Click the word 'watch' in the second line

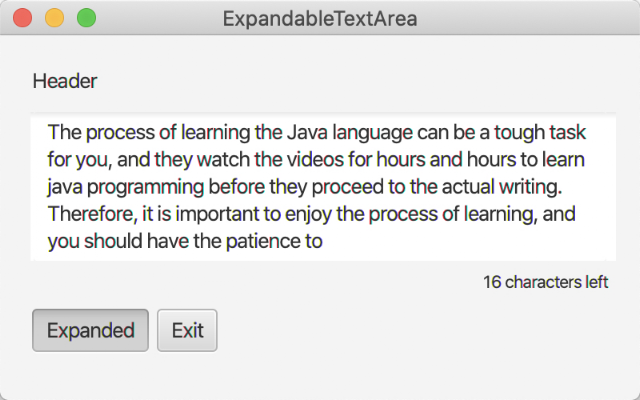[x=223, y=160]
